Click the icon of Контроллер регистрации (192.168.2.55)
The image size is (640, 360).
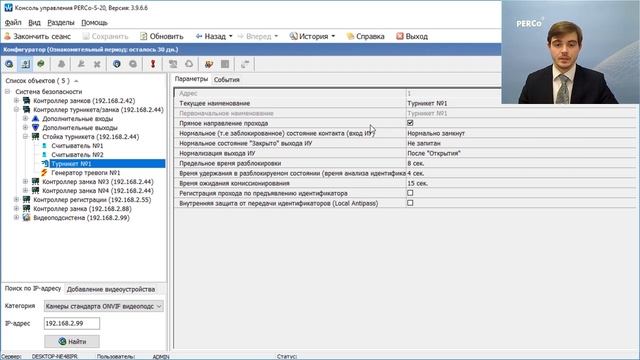pos(27,200)
